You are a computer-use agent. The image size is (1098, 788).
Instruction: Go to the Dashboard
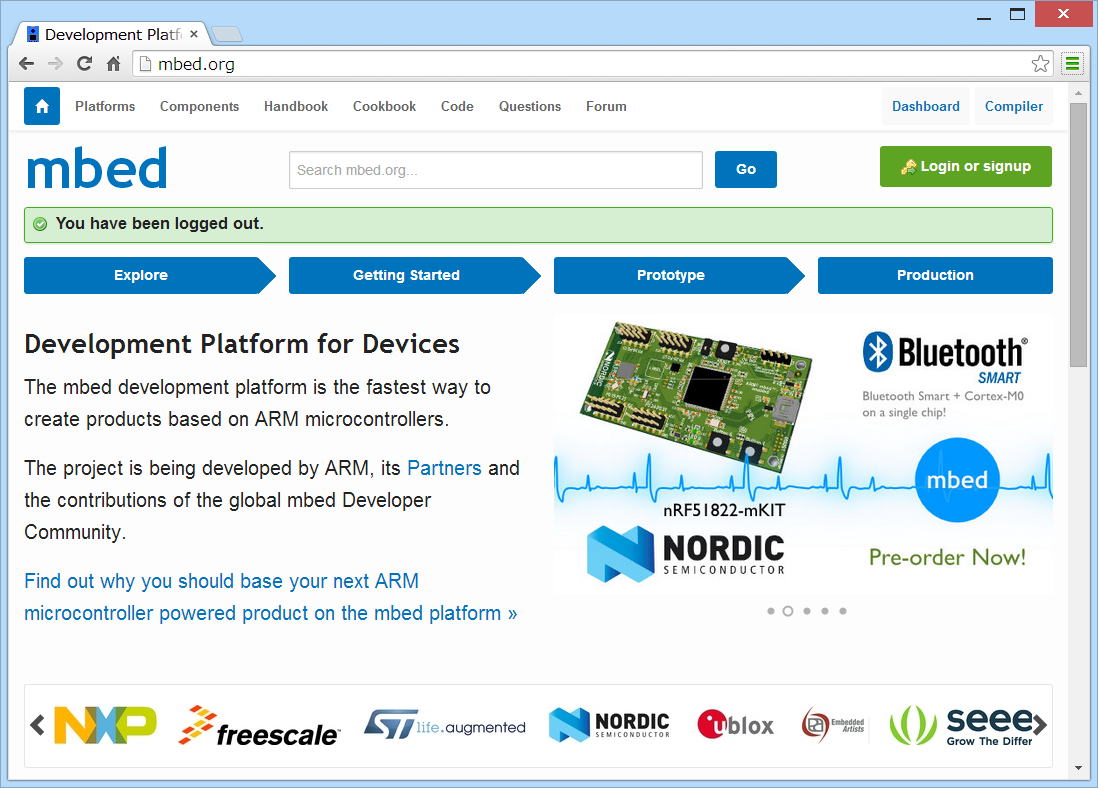coord(925,106)
